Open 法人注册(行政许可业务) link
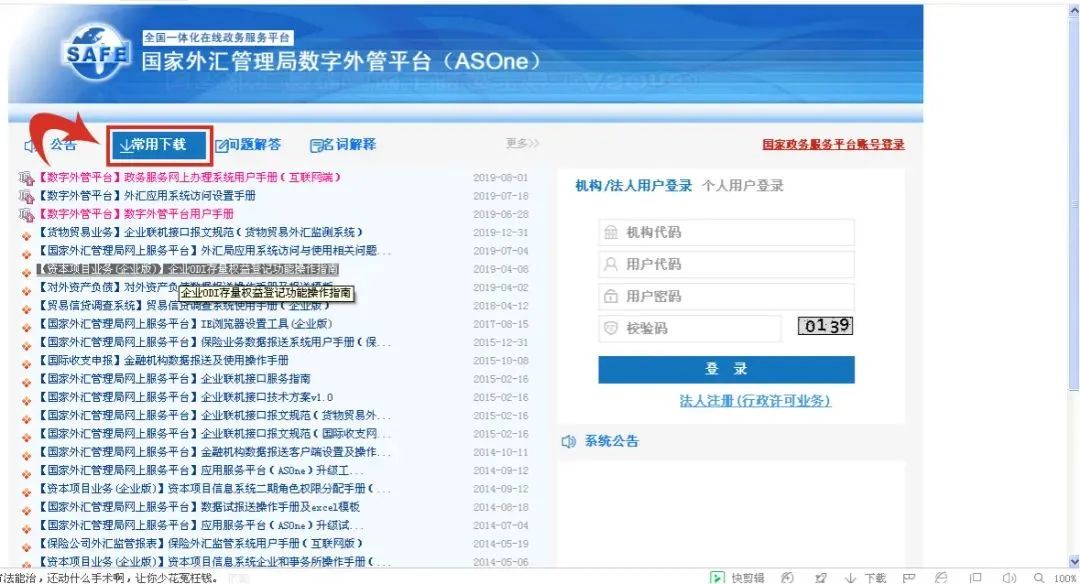Viewport: 1080px width, 584px height. (755, 401)
